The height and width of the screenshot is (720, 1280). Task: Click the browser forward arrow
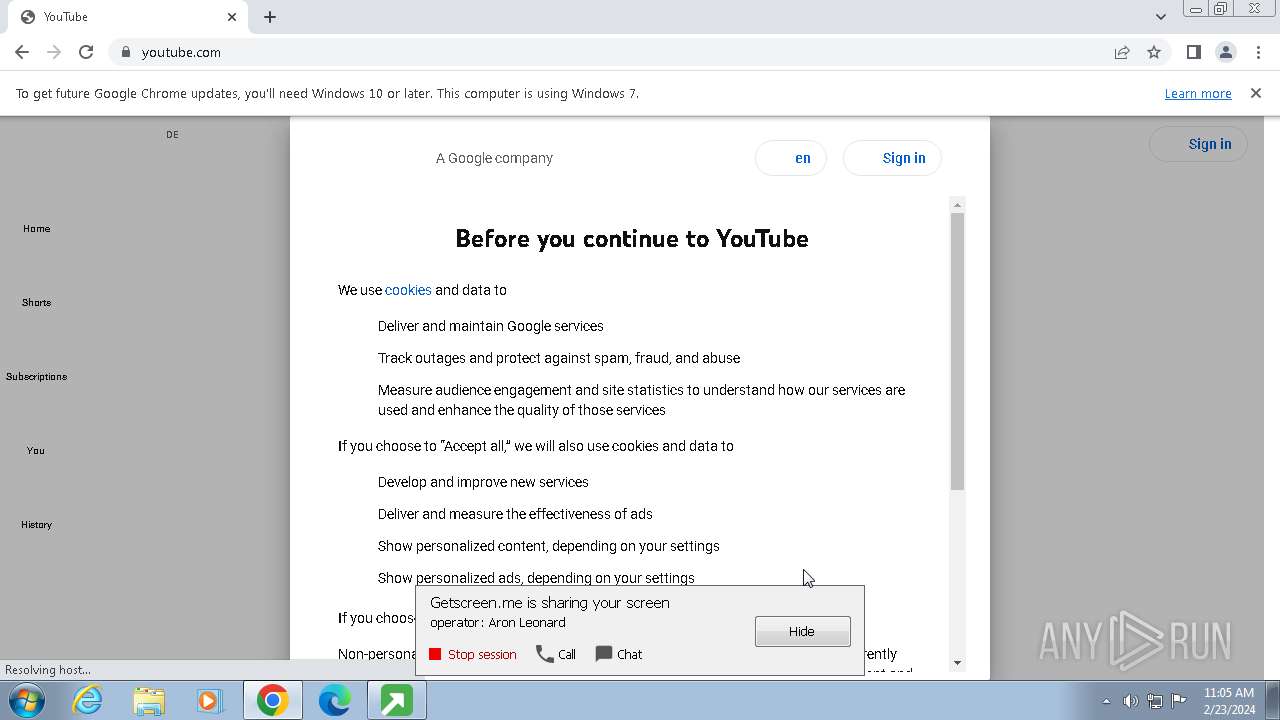[x=54, y=52]
